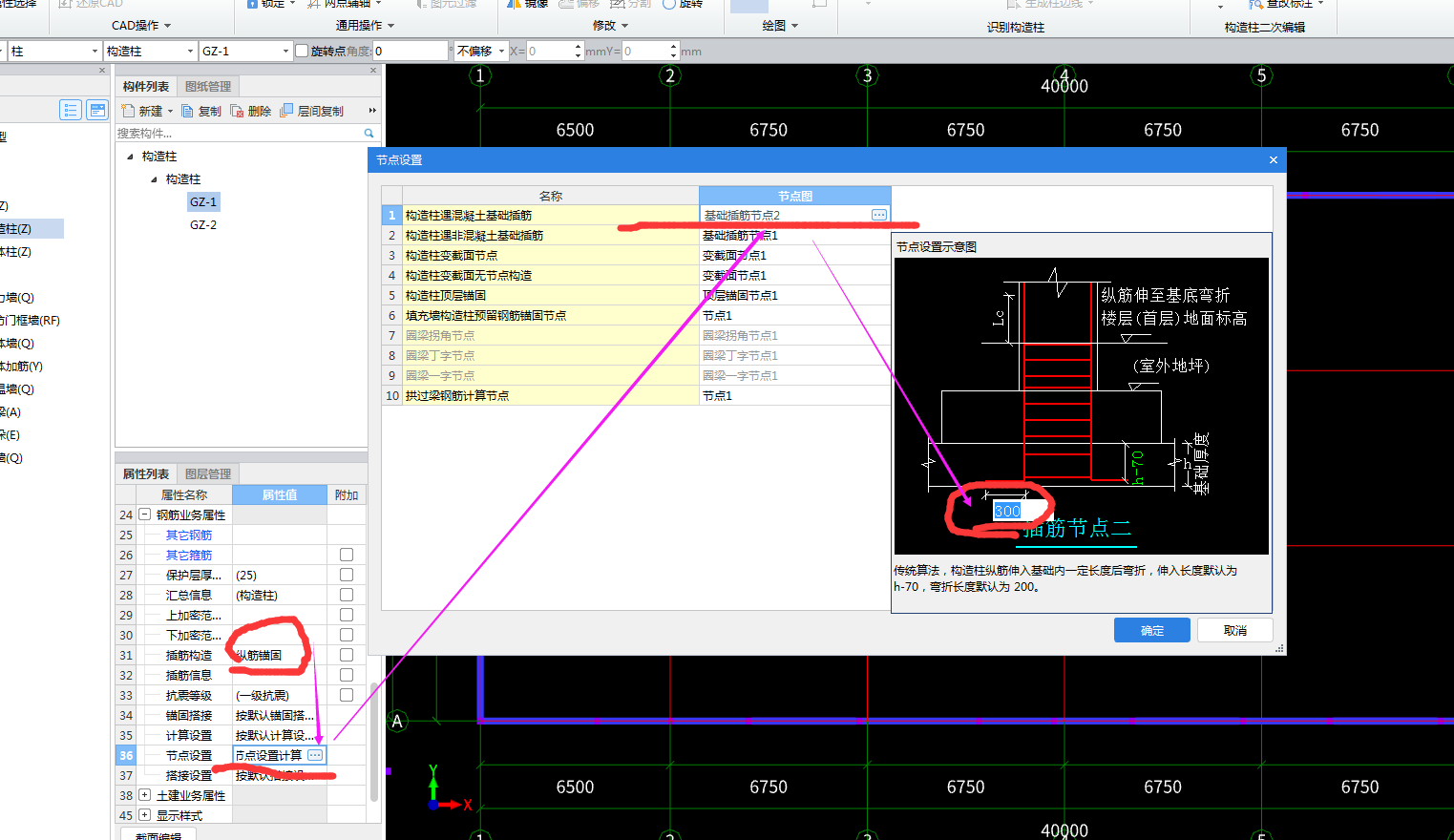The width and height of the screenshot is (1454, 840).
Task: Click axis marker A in drawing
Action: tap(397, 721)
